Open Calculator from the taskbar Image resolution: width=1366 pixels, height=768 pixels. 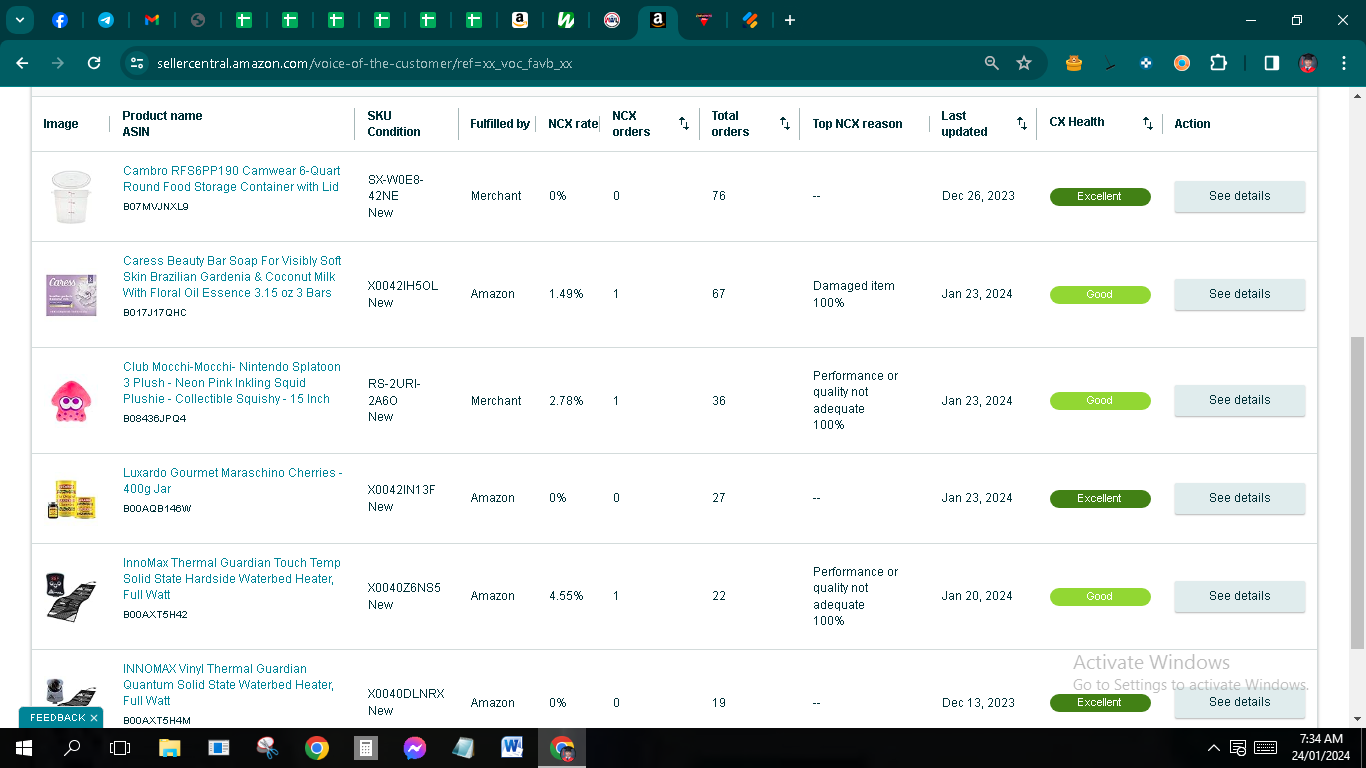[x=365, y=748]
